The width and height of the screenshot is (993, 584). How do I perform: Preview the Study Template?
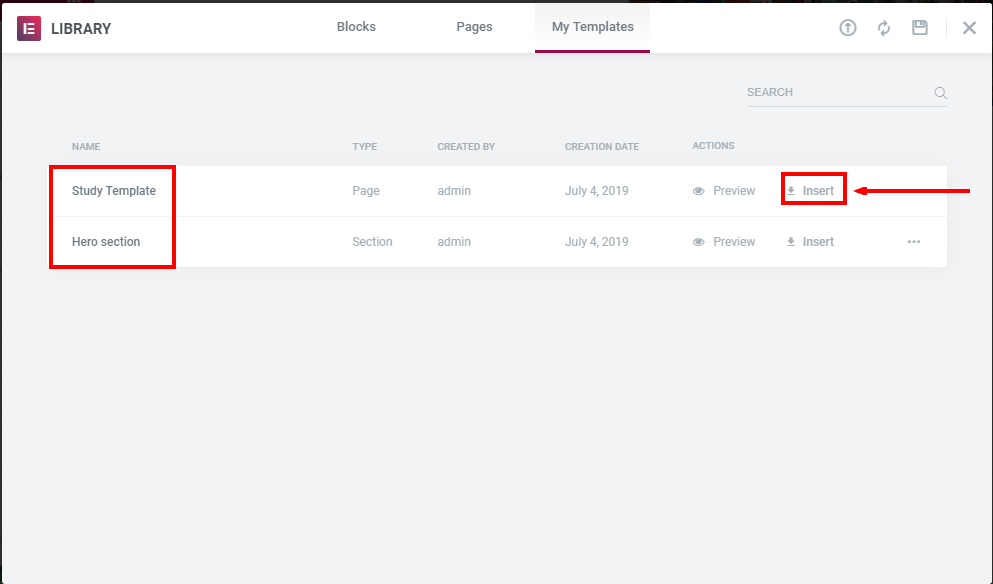pyautogui.click(x=724, y=191)
